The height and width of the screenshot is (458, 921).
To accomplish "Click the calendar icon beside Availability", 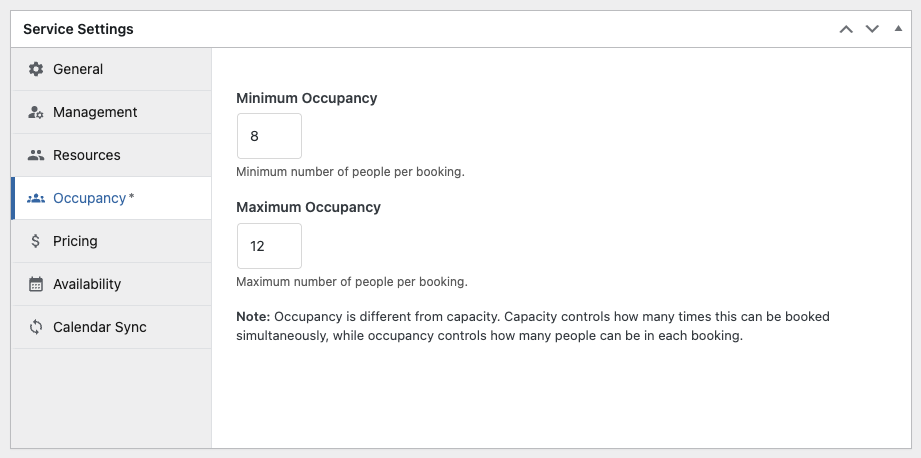I will (36, 284).
